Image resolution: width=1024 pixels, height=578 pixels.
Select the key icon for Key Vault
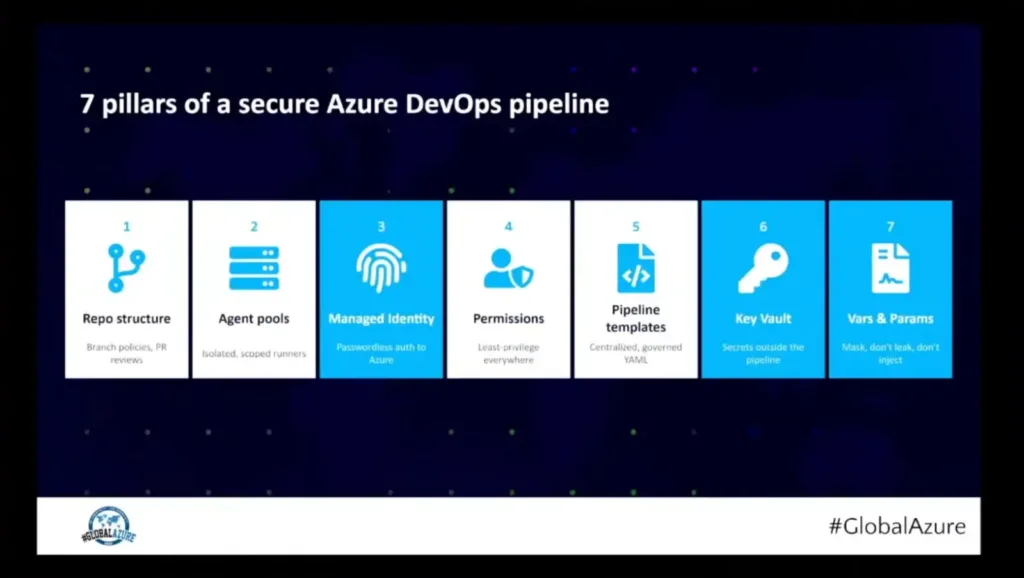[x=763, y=268]
